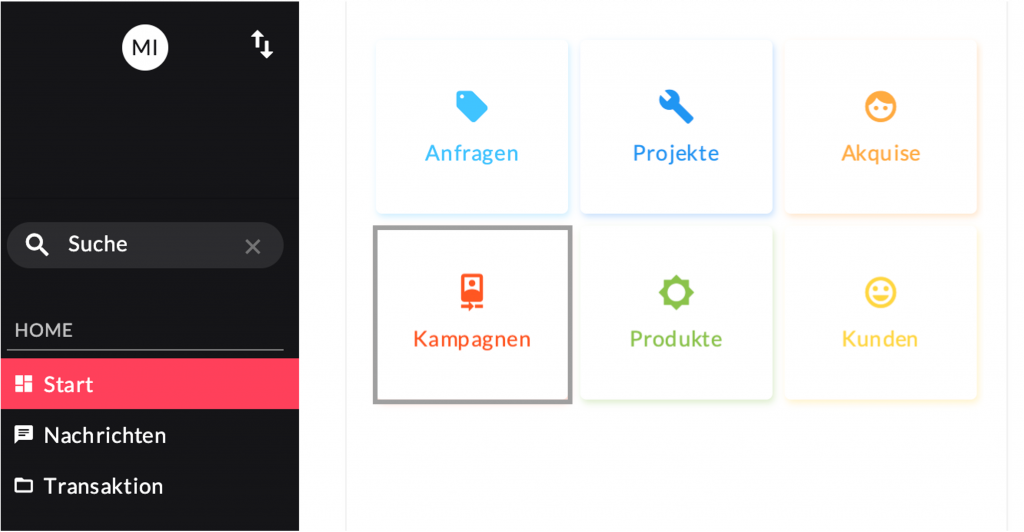Select Start in the sidebar menu
Screen dimensions: 1024x532
[150, 384]
